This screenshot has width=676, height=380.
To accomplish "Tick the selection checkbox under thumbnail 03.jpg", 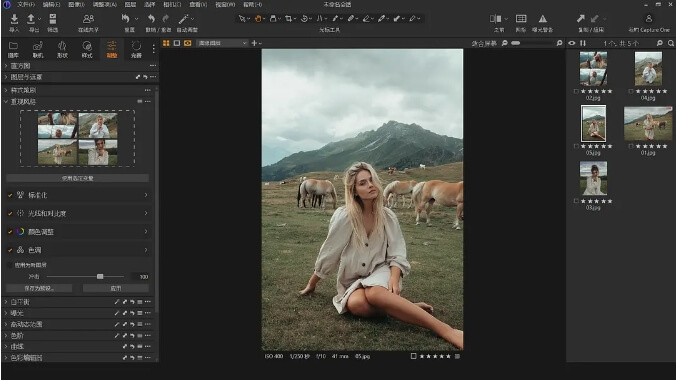I will [x=576, y=201].
